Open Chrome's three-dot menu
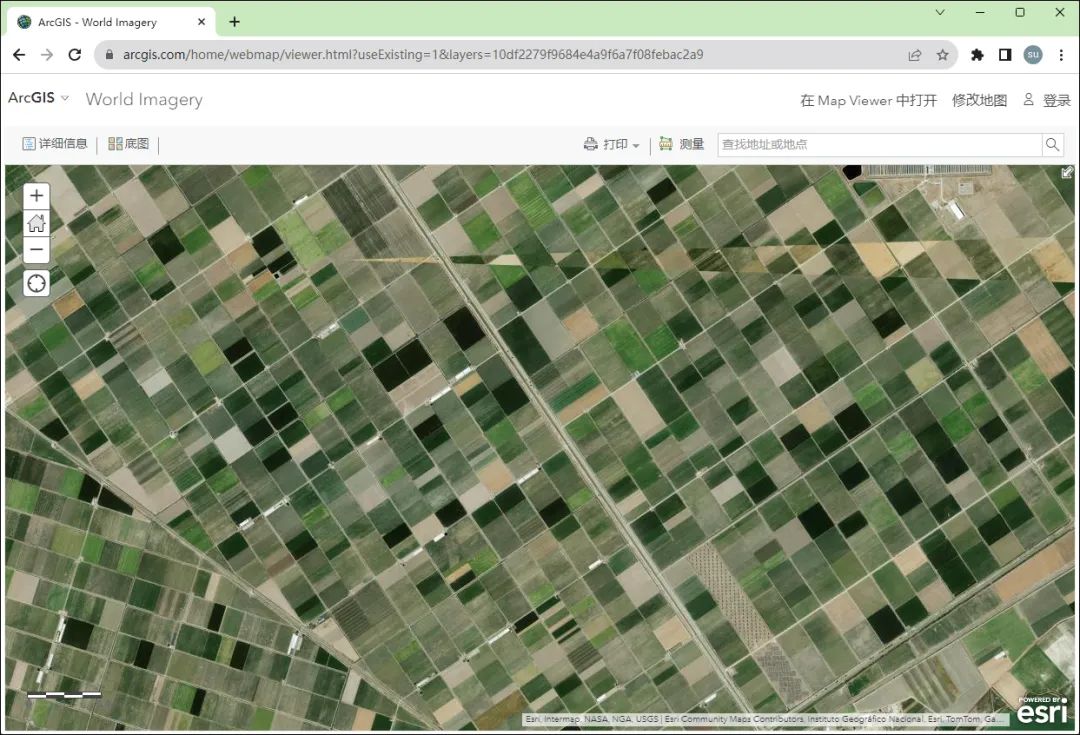The image size is (1080, 735). pyautogui.click(x=1062, y=55)
